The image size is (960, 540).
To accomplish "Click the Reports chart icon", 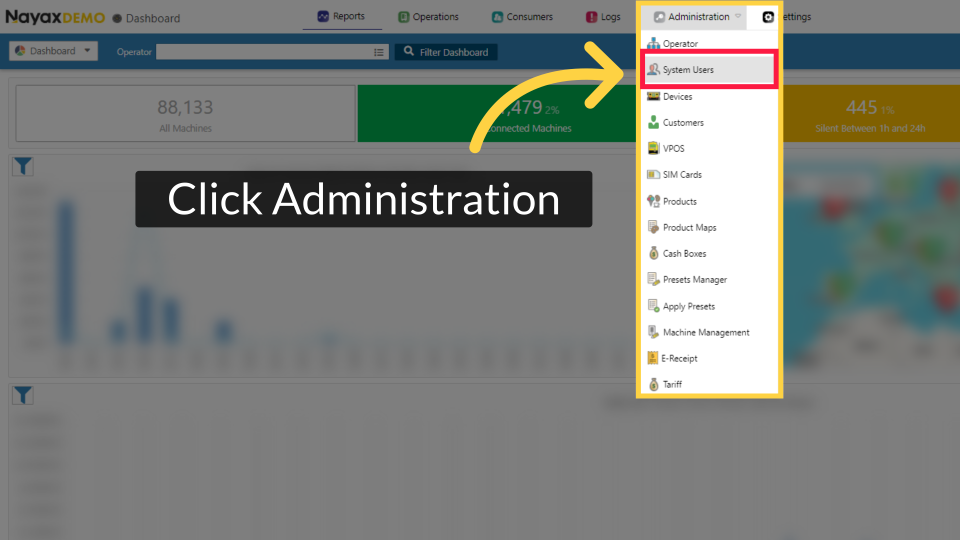I will point(323,17).
